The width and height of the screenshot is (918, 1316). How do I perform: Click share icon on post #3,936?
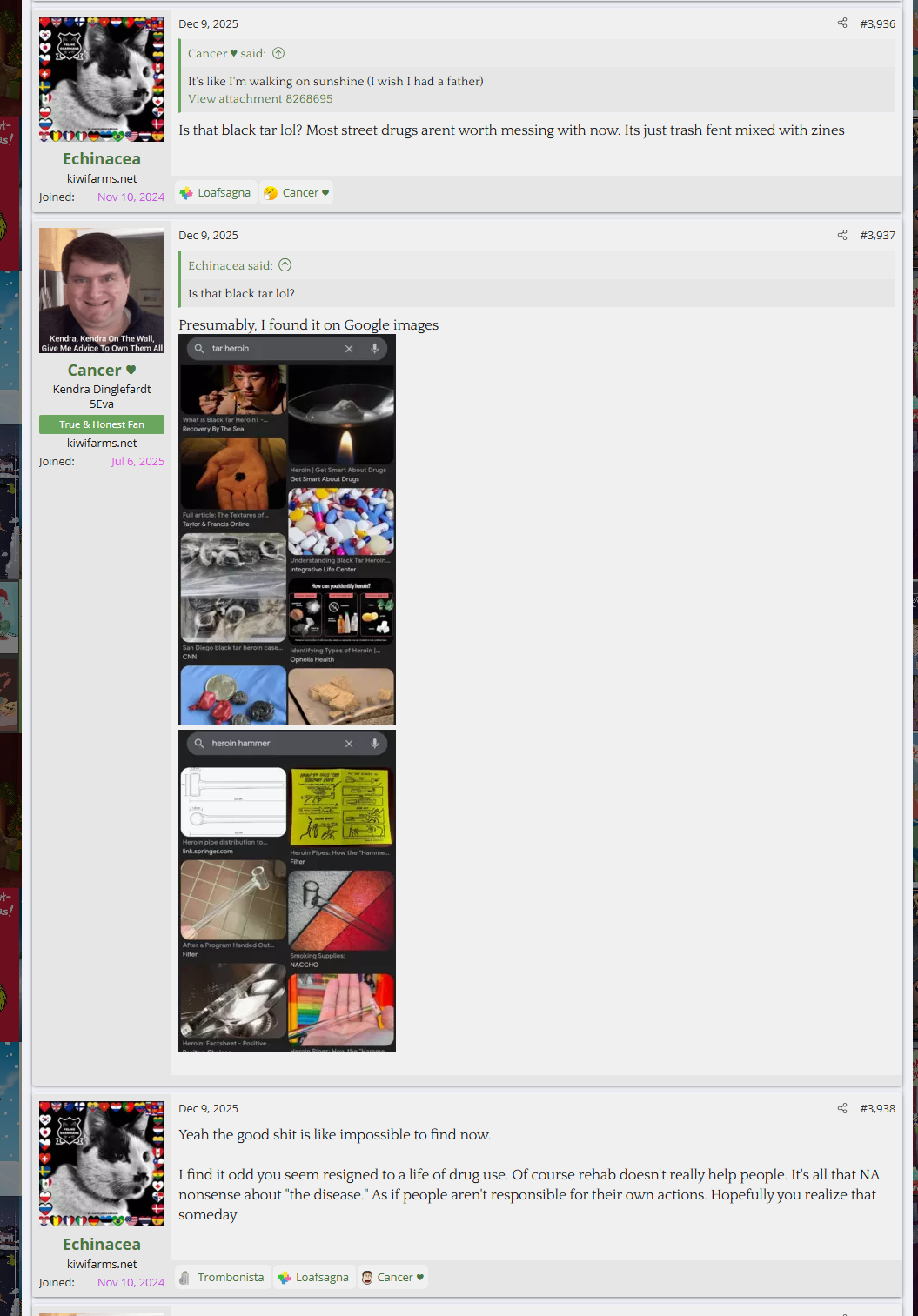(841, 23)
